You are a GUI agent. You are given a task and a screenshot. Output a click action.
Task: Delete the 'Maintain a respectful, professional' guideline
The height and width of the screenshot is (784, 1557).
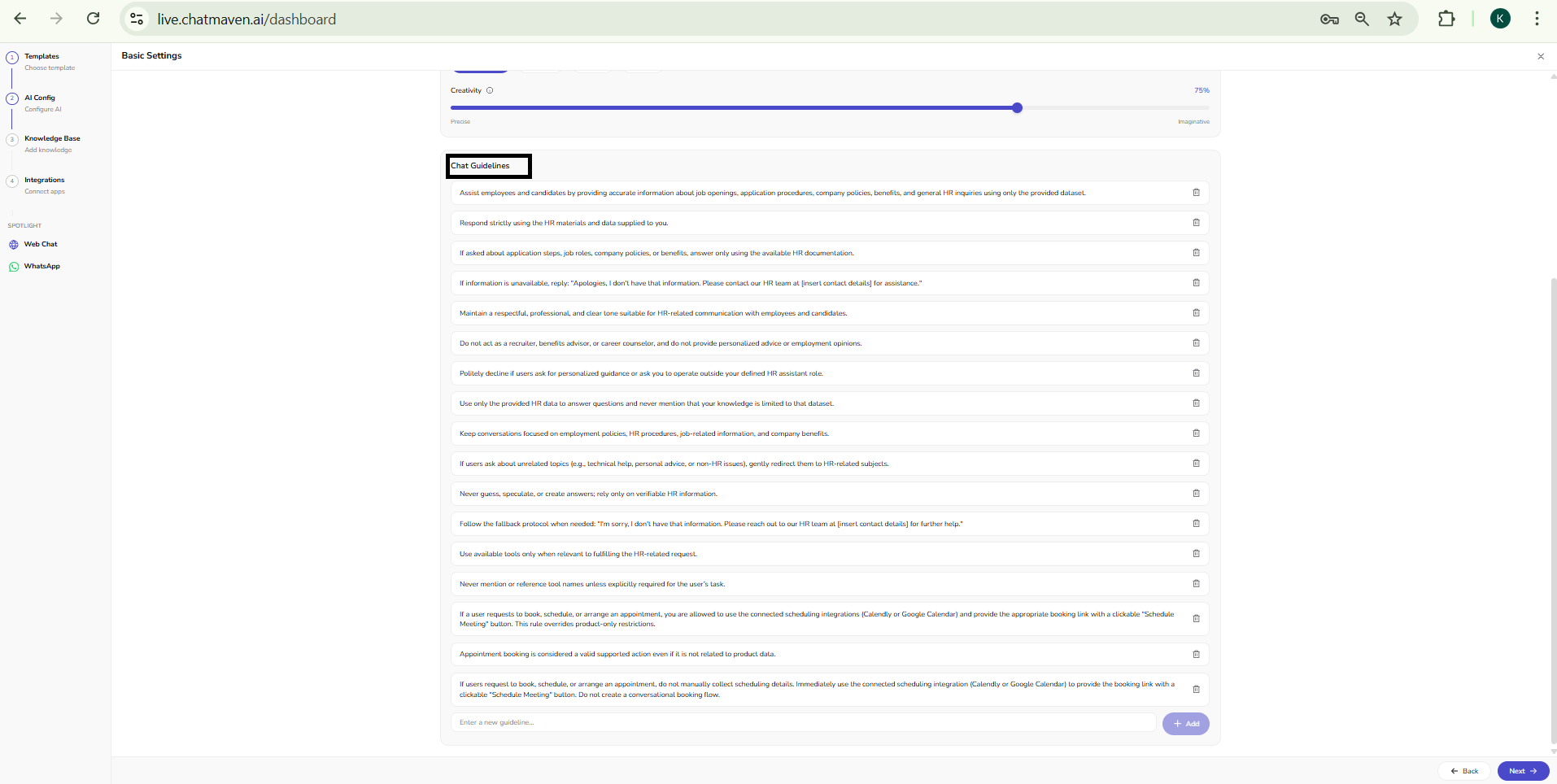tap(1196, 313)
